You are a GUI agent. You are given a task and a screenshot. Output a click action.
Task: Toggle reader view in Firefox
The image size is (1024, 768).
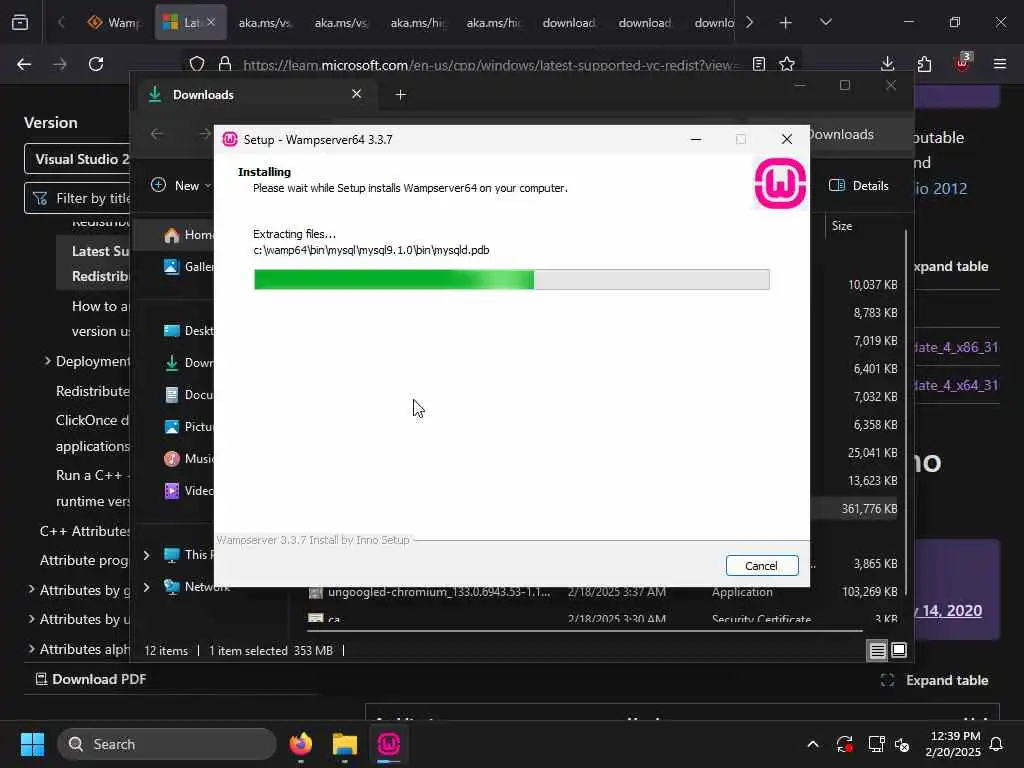pos(758,64)
